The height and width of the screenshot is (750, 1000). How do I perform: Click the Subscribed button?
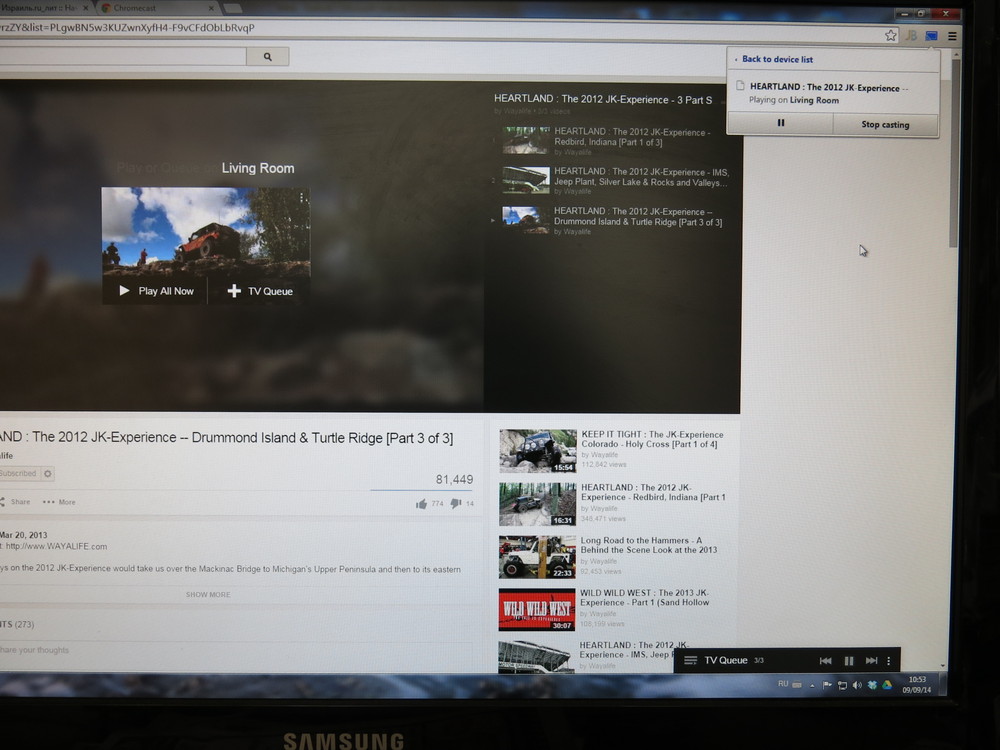[x=18, y=473]
